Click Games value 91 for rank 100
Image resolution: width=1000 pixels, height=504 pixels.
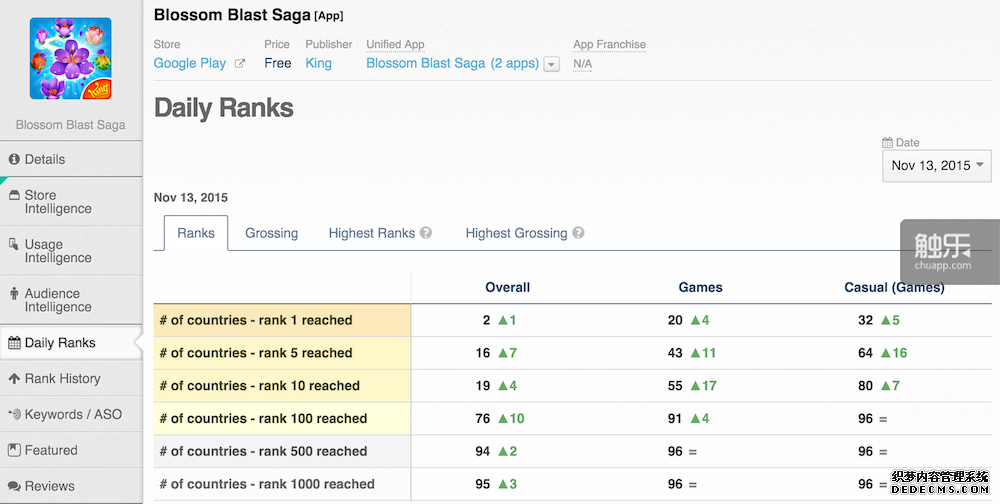pyautogui.click(x=675, y=419)
